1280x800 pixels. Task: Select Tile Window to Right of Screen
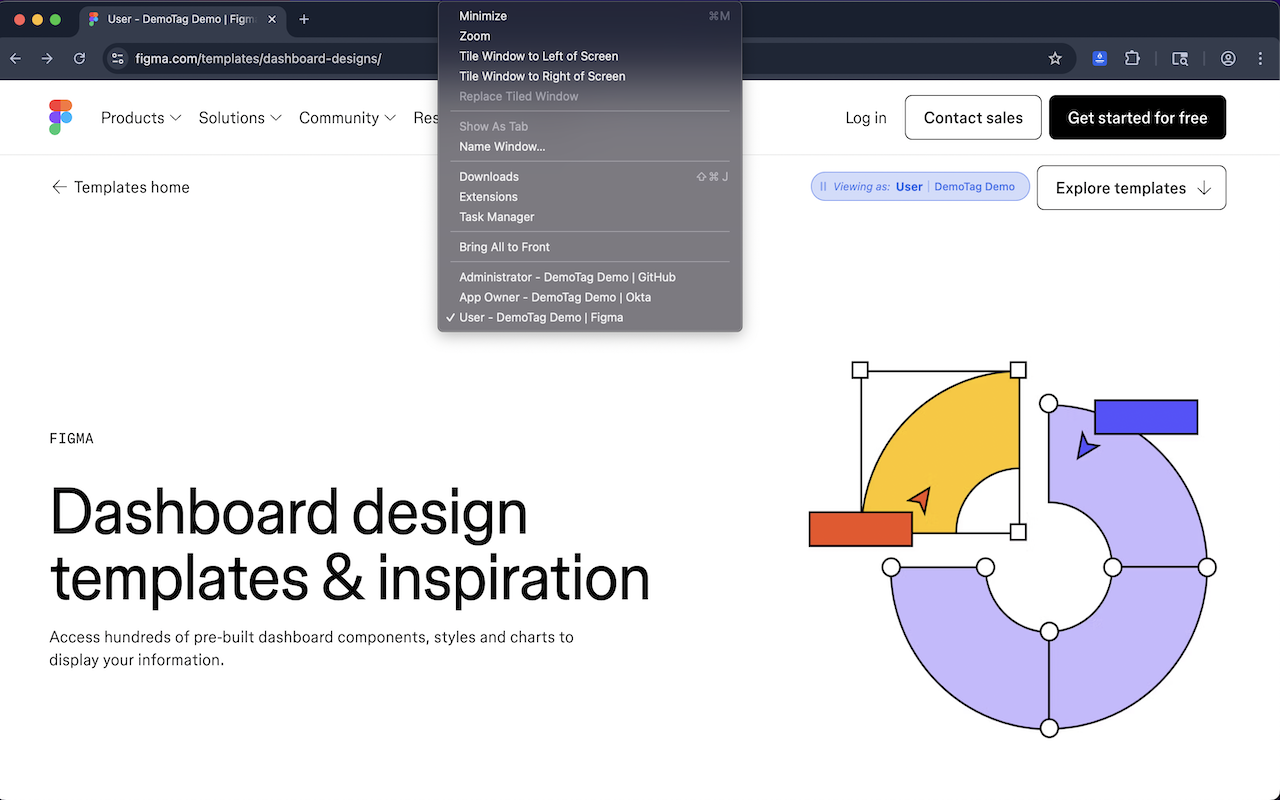pos(590,76)
